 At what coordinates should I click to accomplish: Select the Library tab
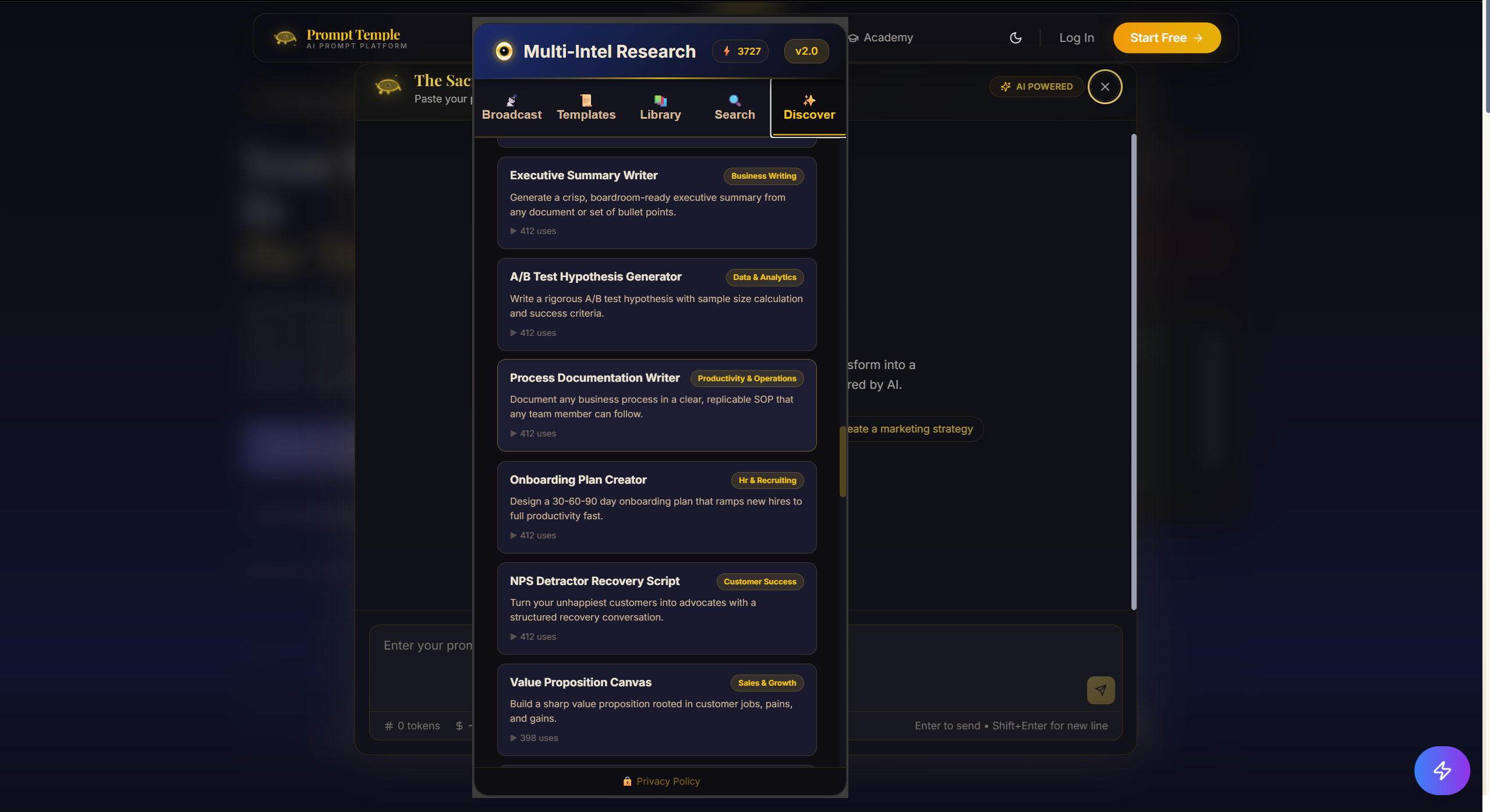pos(660,108)
